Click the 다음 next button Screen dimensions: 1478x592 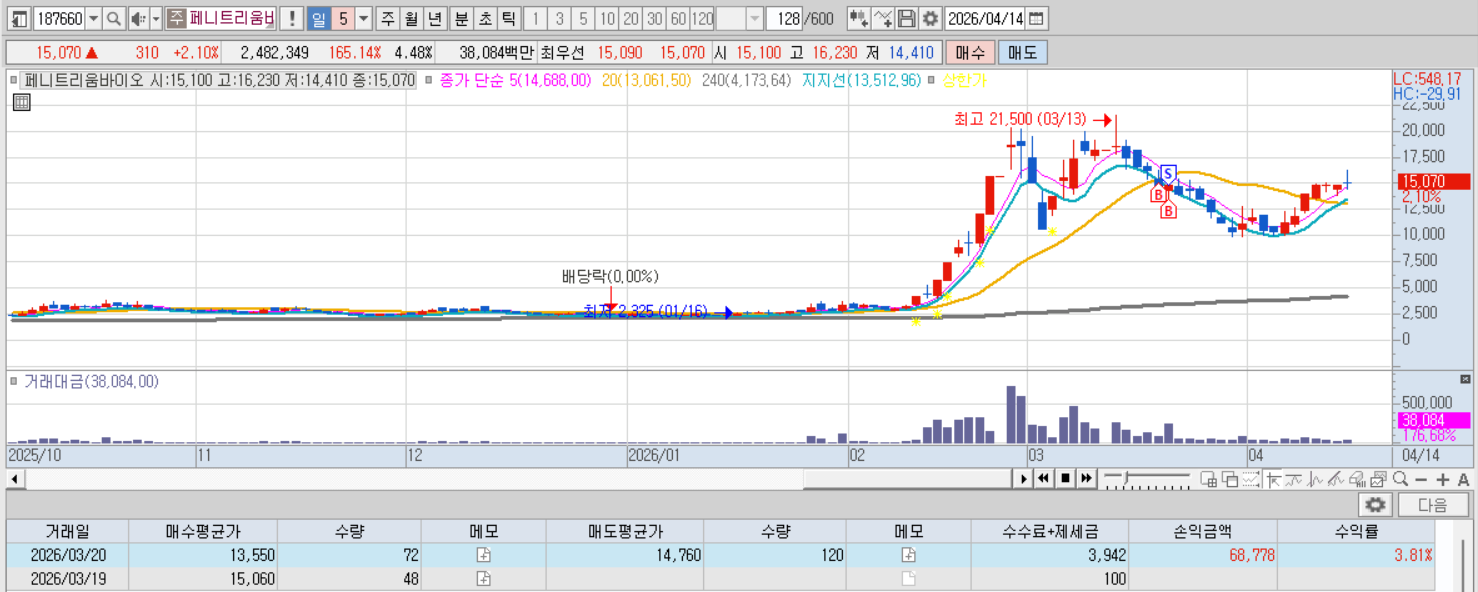coord(1433,505)
